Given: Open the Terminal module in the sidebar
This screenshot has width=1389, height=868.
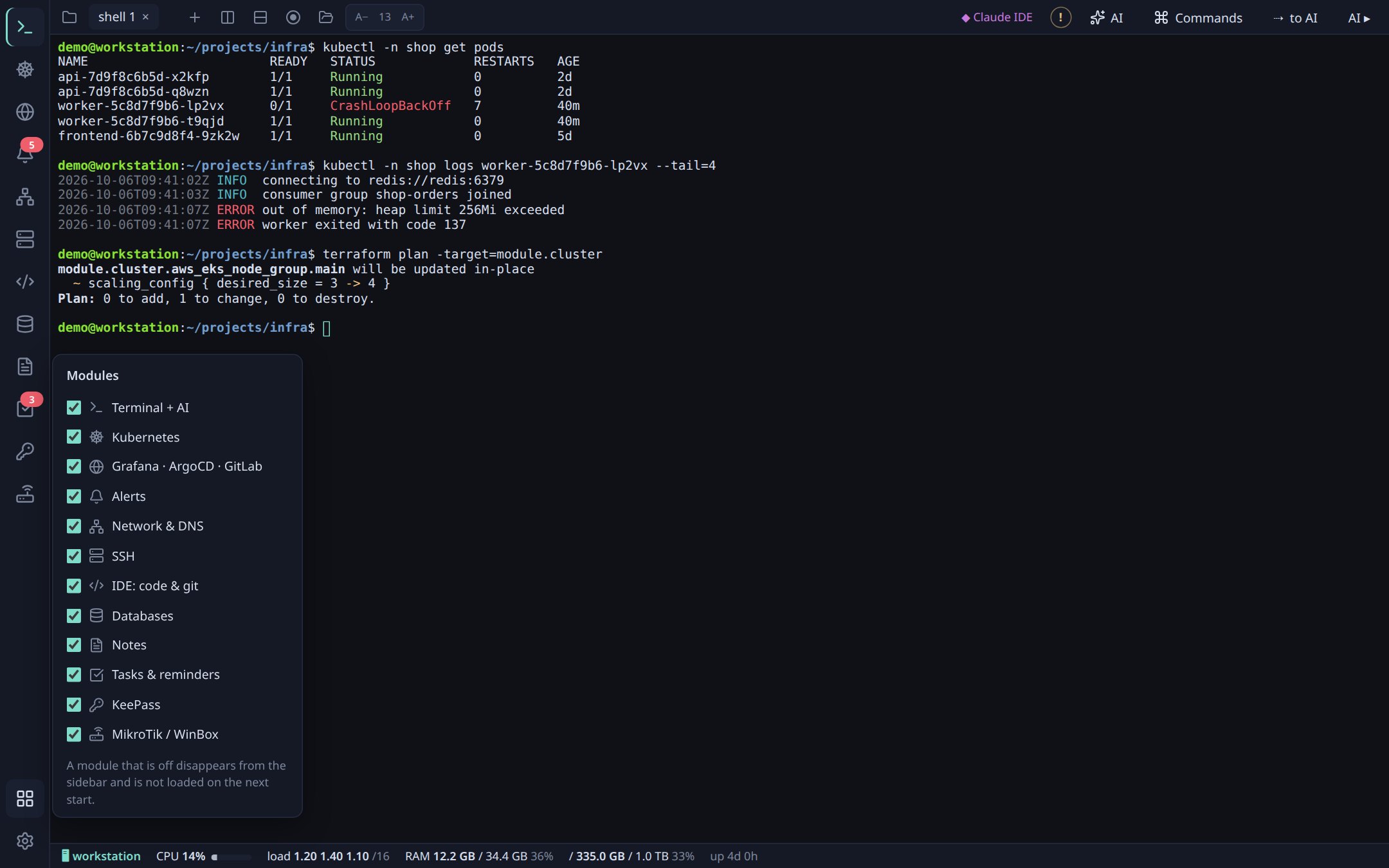Looking at the screenshot, I should (x=24, y=27).
